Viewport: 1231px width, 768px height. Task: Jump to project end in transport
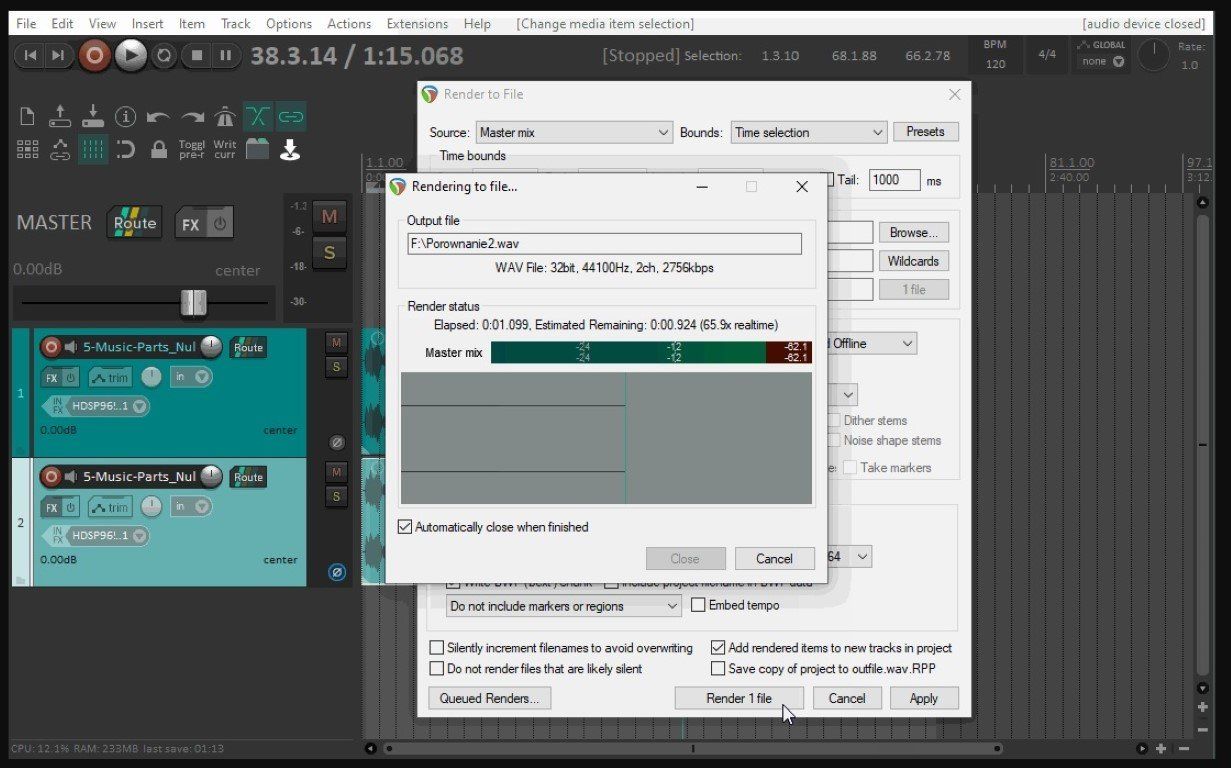point(59,56)
